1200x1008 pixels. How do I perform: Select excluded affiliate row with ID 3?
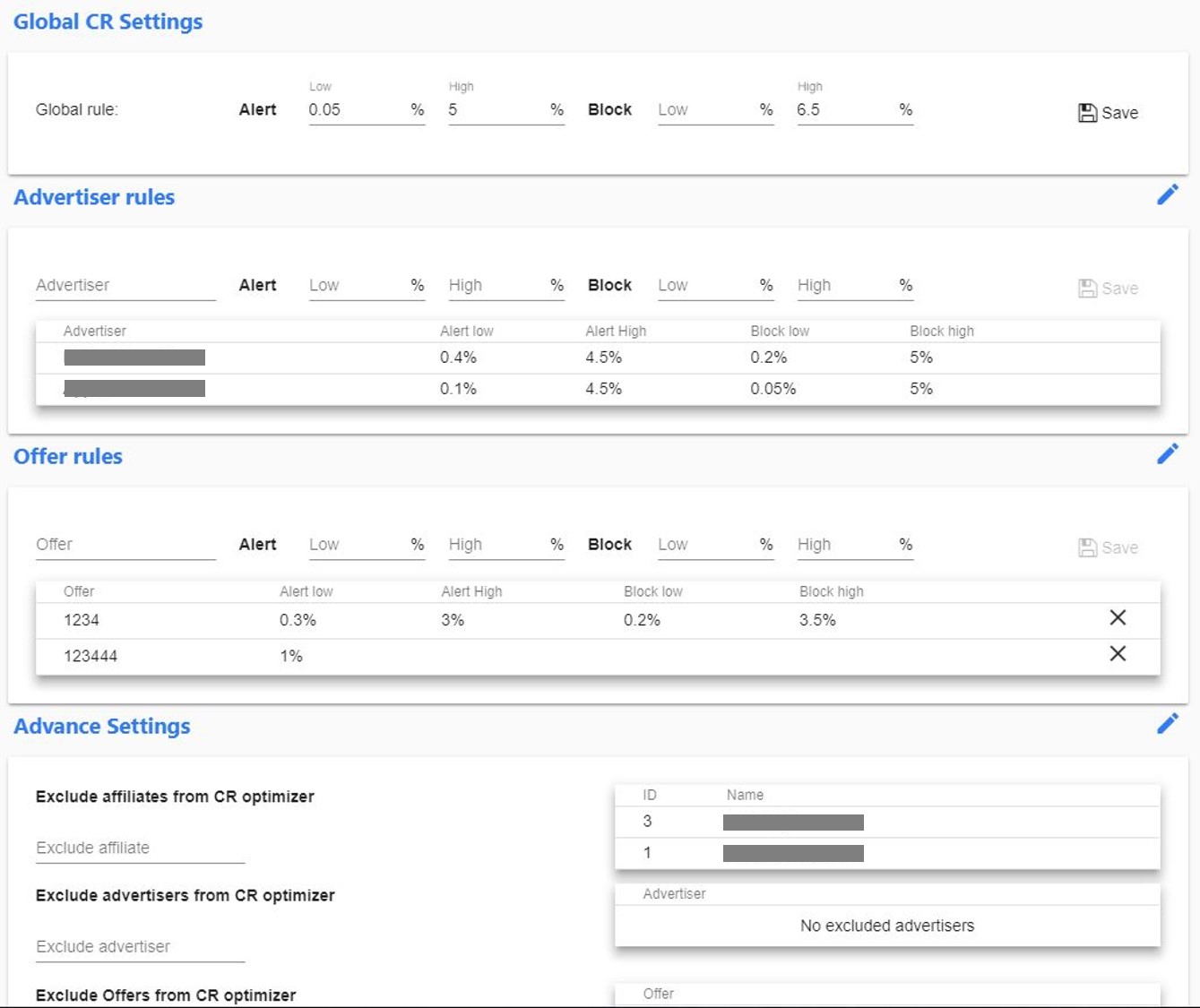tap(887, 822)
